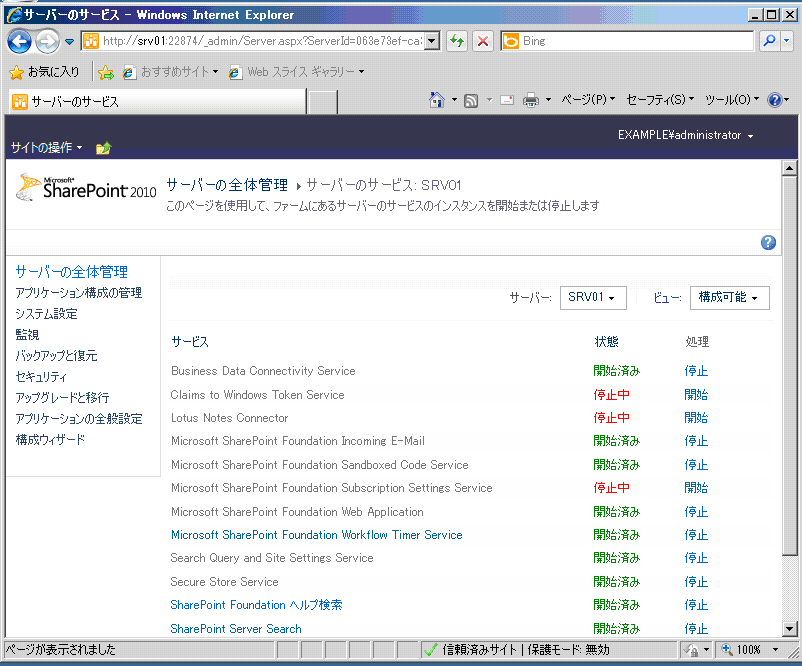The image size is (802, 666).
Task: Expand the Print options dropdown arrow
Action: click(x=548, y=100)
